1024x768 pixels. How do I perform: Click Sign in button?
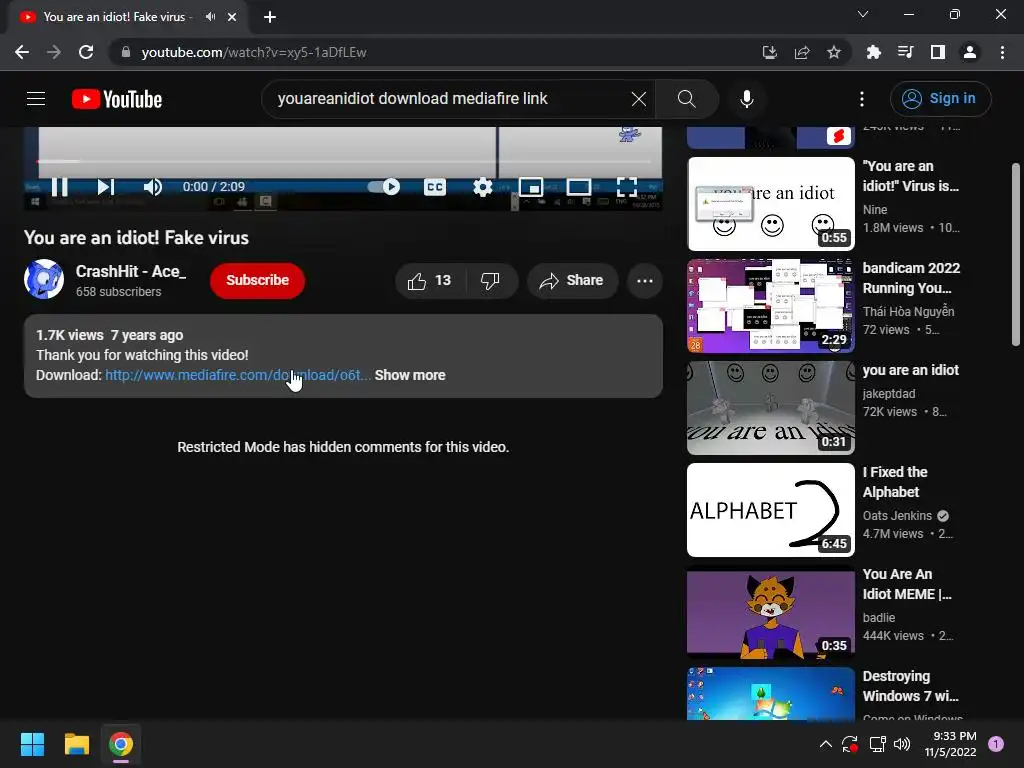(940, 99)
